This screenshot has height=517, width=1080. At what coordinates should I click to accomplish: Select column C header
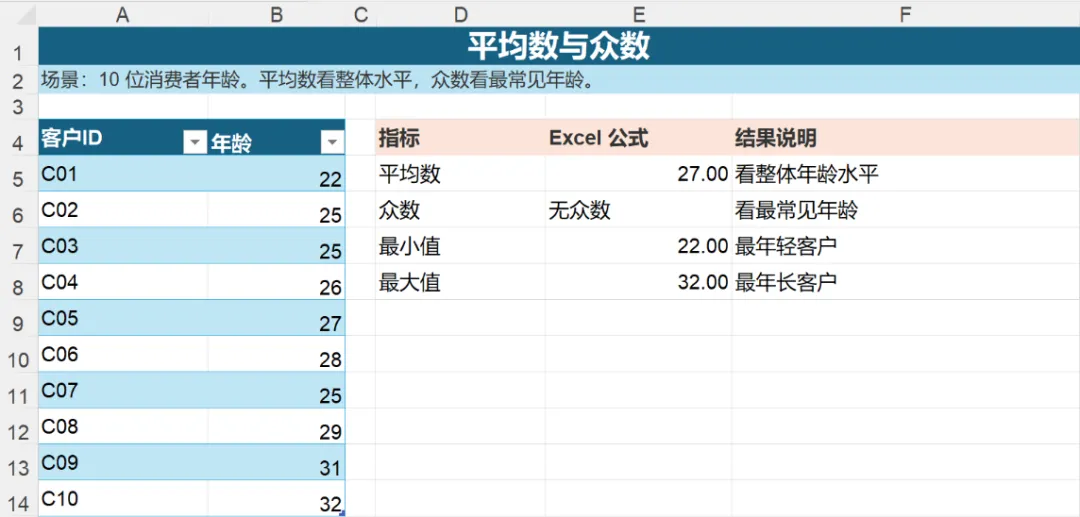click(360, 14)
